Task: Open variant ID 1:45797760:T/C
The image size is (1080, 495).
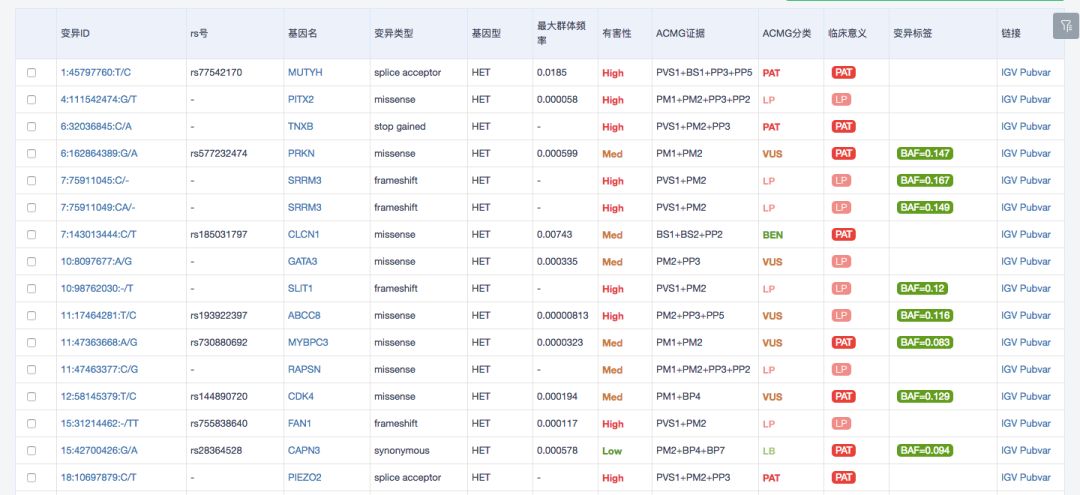Action: pyautogui.click(x=95, y=73)
